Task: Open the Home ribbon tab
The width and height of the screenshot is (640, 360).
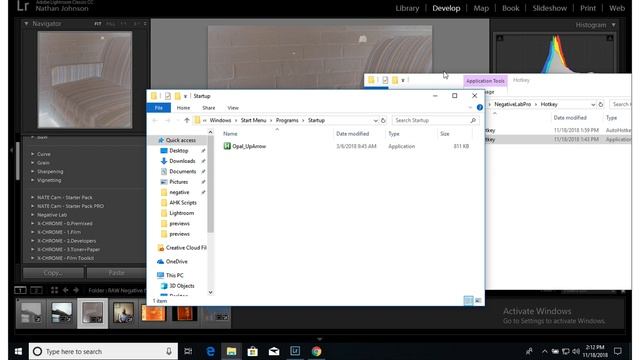Action: click(183, 108)
